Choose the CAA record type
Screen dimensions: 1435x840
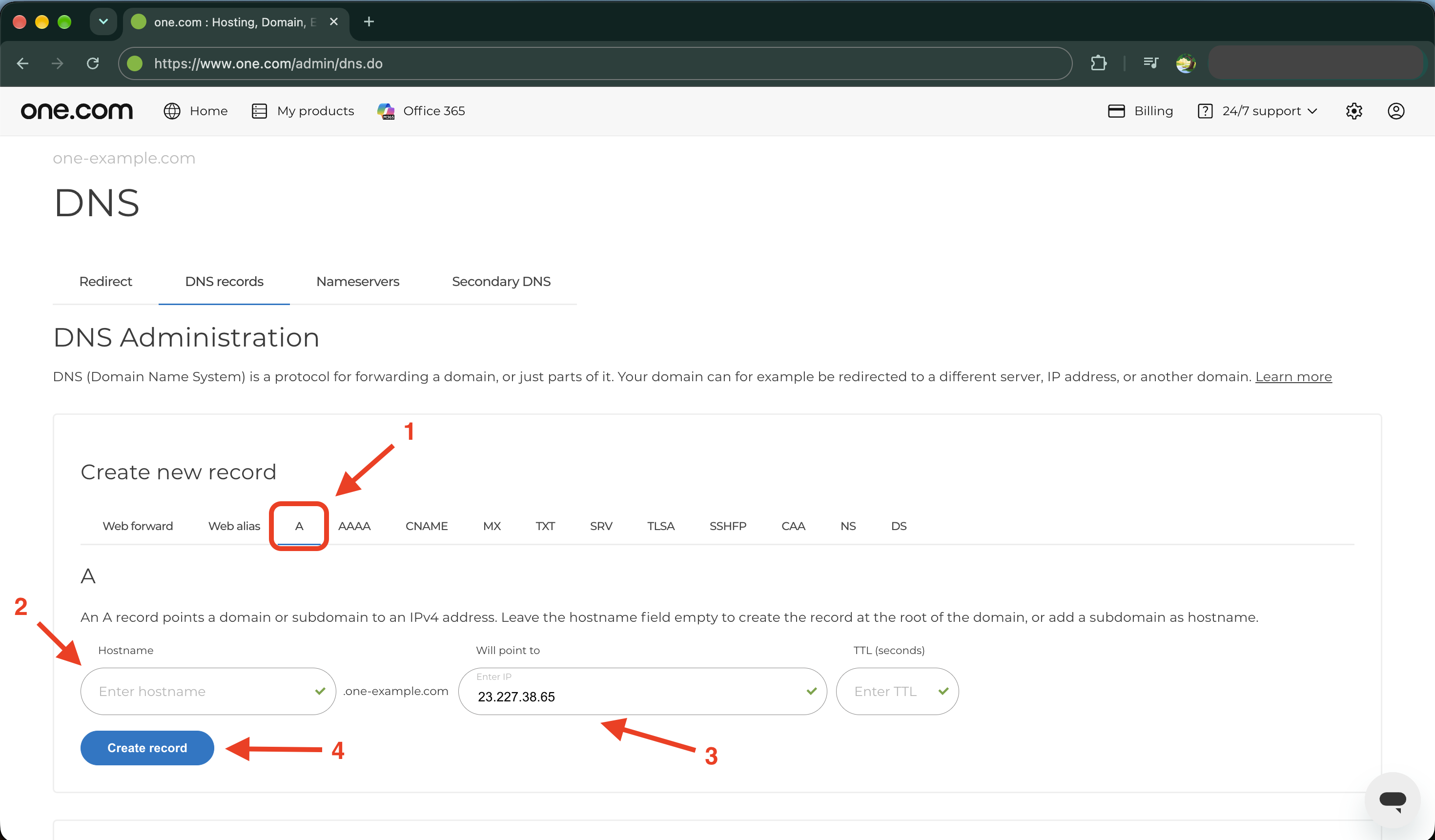tap(793, 526)
